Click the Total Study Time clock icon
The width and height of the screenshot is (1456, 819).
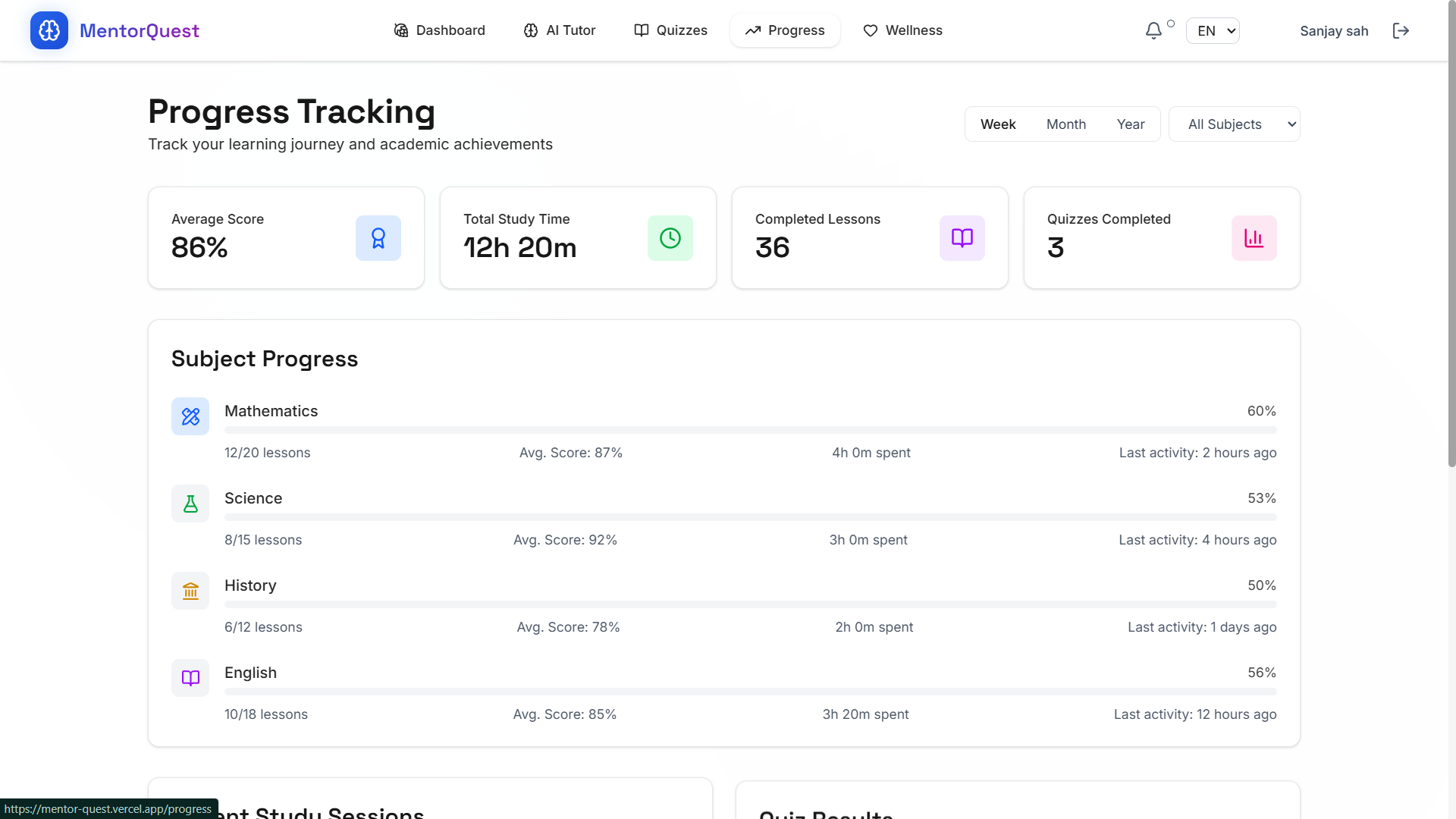[x=670, y=238]
